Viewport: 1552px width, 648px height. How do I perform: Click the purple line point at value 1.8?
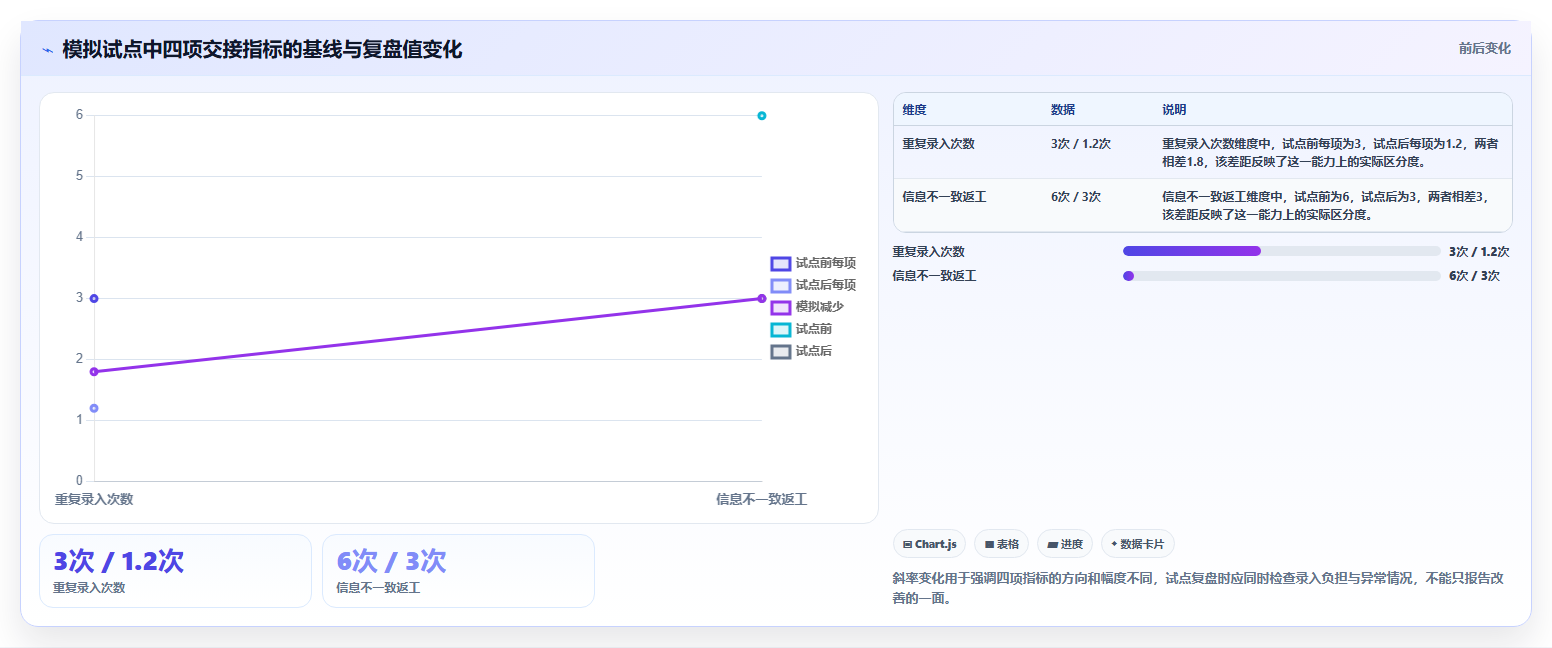click(94, 371)
